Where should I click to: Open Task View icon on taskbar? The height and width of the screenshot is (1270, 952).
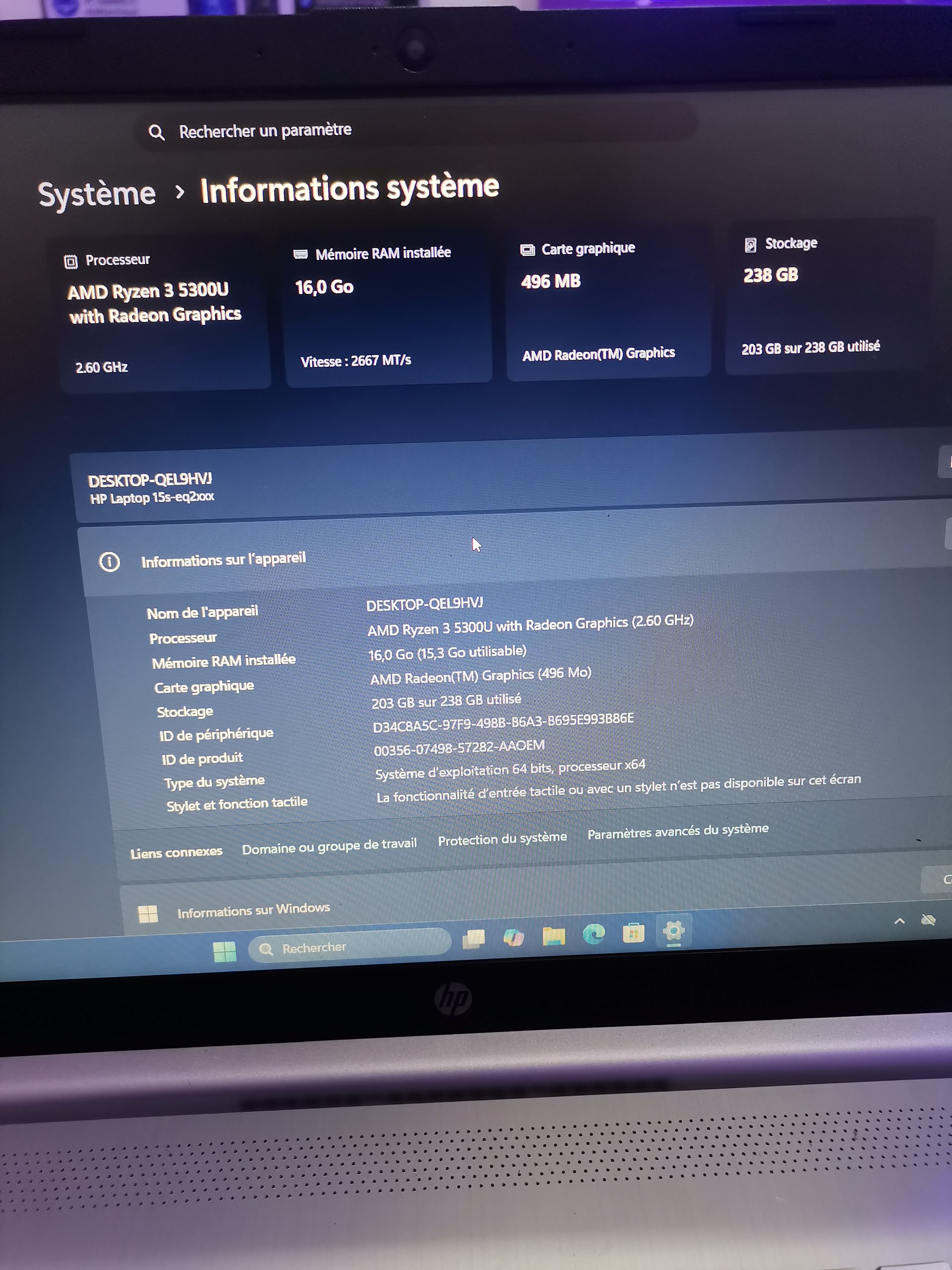coord(474,939)
